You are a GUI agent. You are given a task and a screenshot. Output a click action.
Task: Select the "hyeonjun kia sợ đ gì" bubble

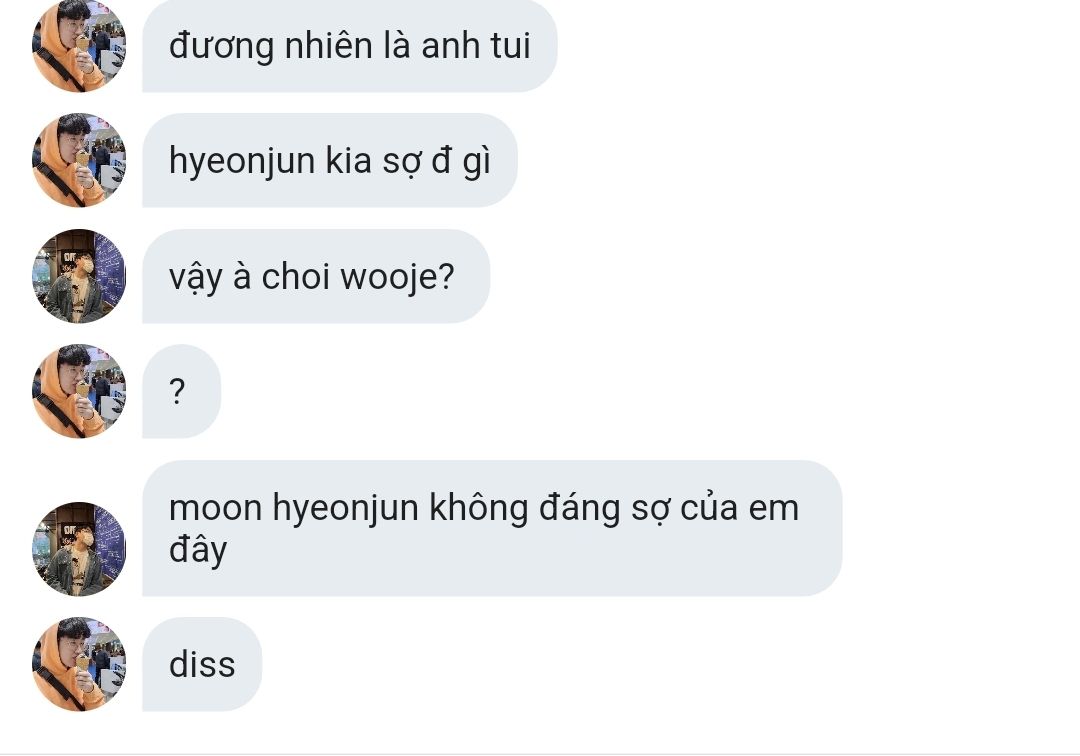coord(330,160)
